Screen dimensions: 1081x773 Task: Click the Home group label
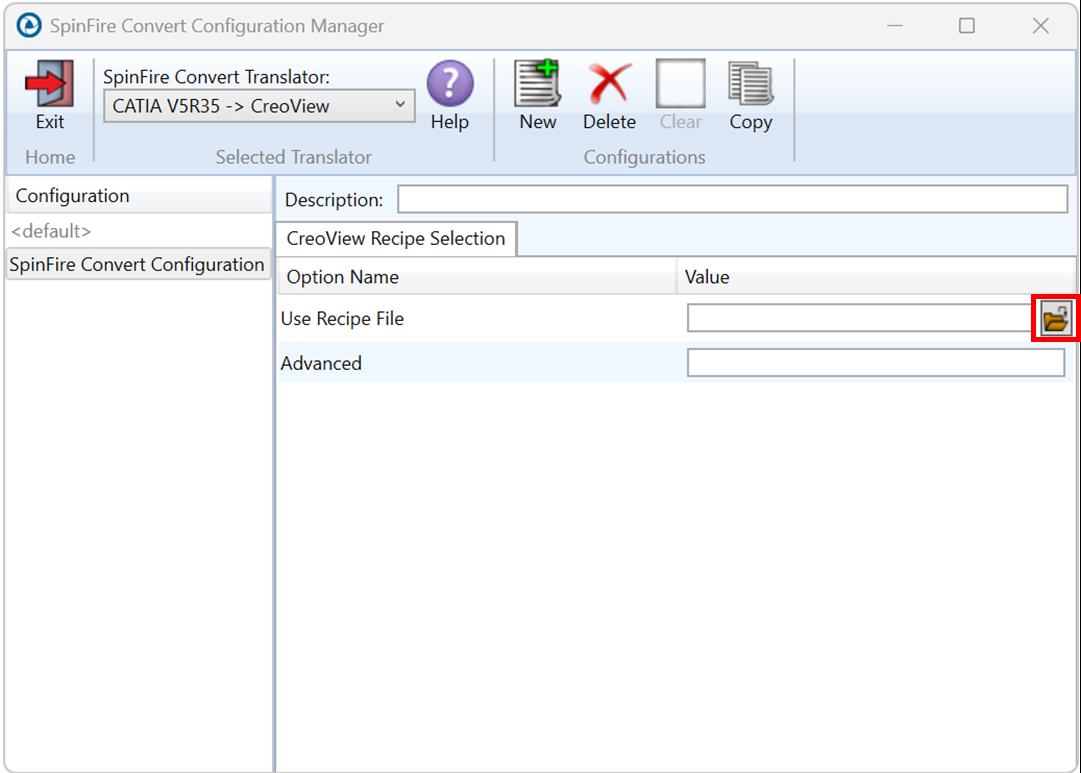(x=50, y=157)
